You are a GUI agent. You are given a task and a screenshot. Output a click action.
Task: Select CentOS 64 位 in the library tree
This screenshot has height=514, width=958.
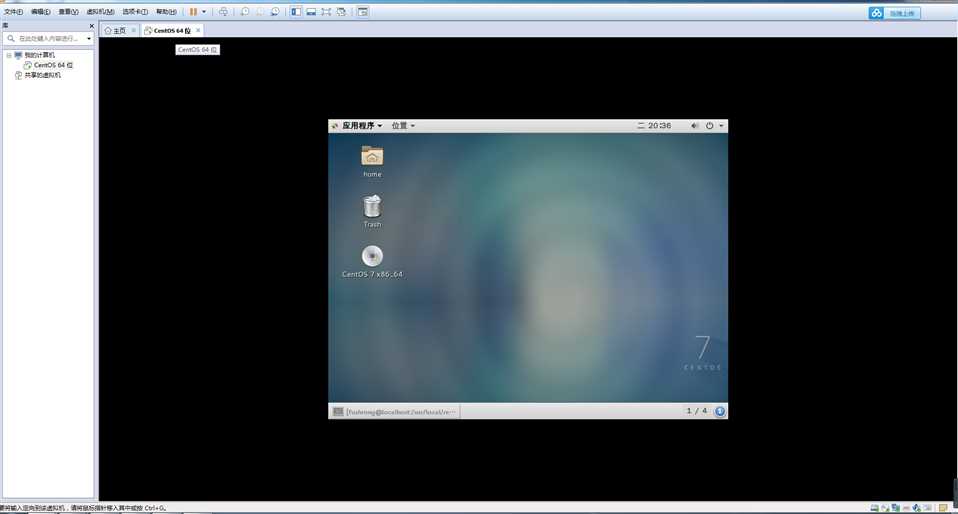click(x=53, y=65)
